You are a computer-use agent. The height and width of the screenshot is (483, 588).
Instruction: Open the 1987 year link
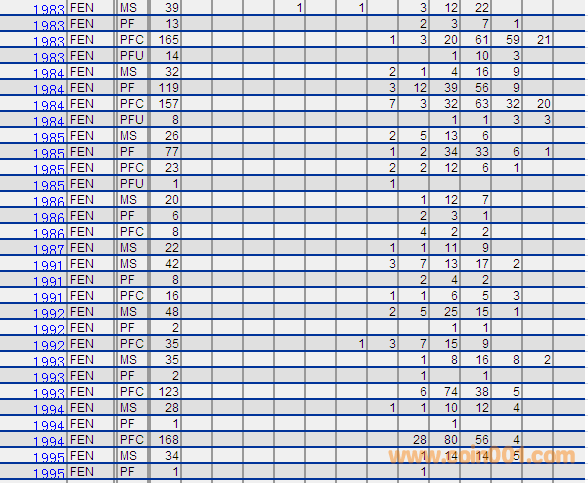pyautogui.click(x=49, y=249)
